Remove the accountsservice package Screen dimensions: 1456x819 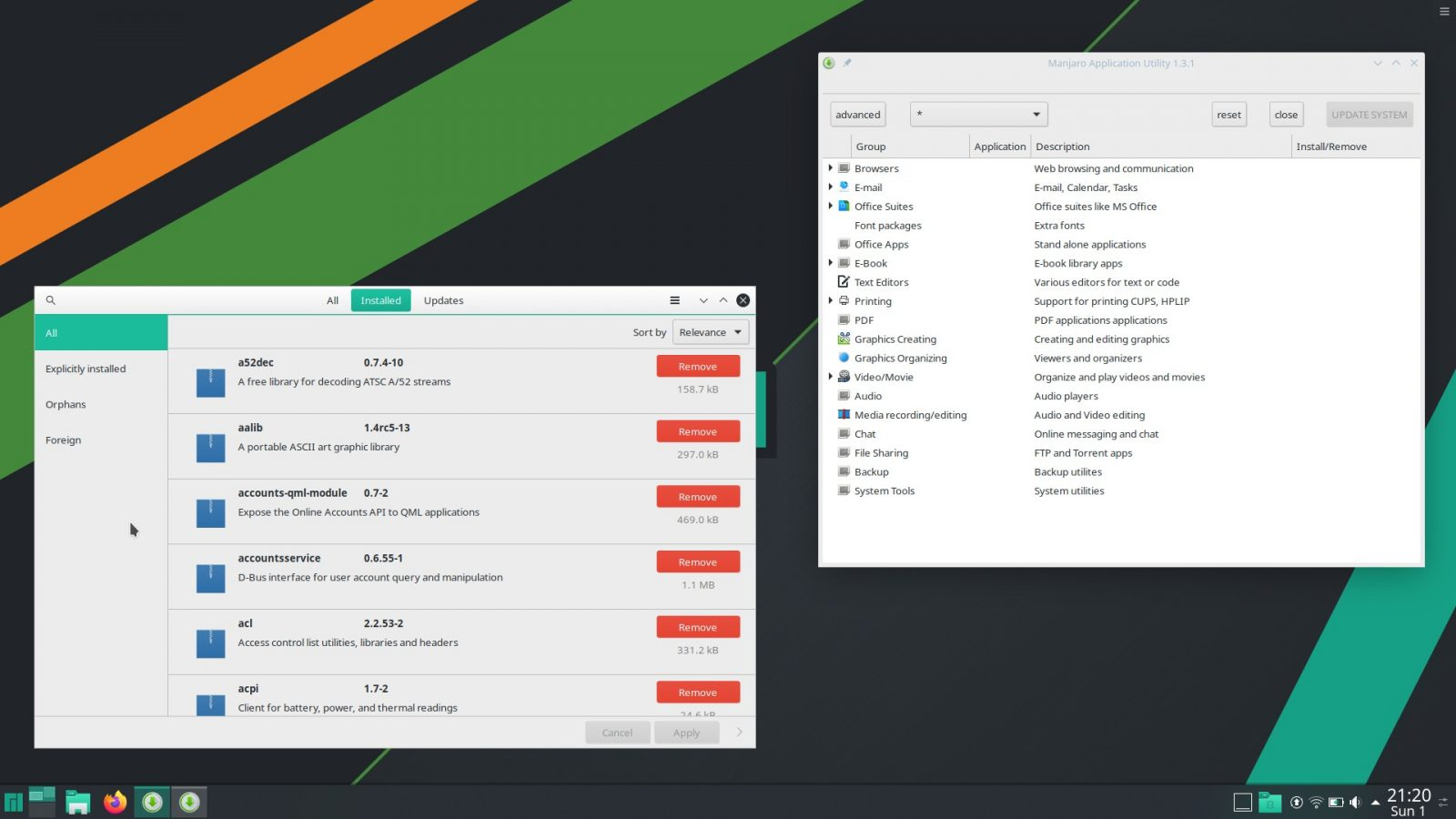[698, 562]
